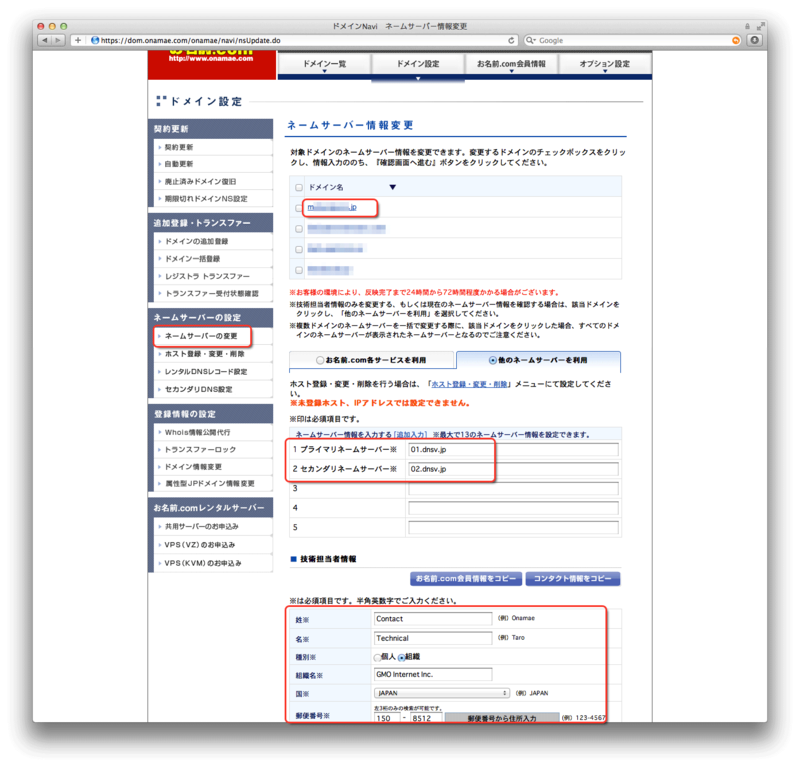Image resolution: width=800 pixels, height=763 pixels.
Task: Click the orange RSS snapback icon
Action: [735, 40]
